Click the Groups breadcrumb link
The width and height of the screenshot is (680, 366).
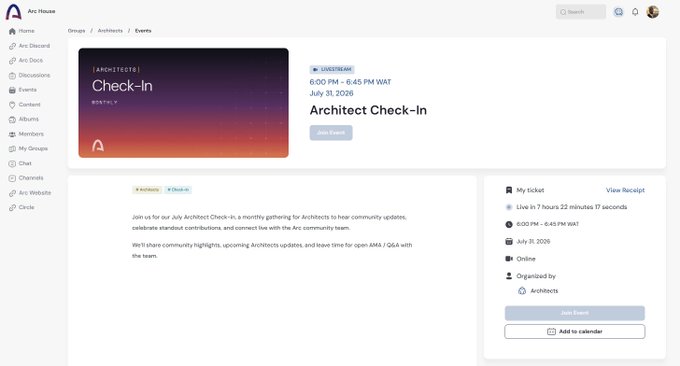76,31
